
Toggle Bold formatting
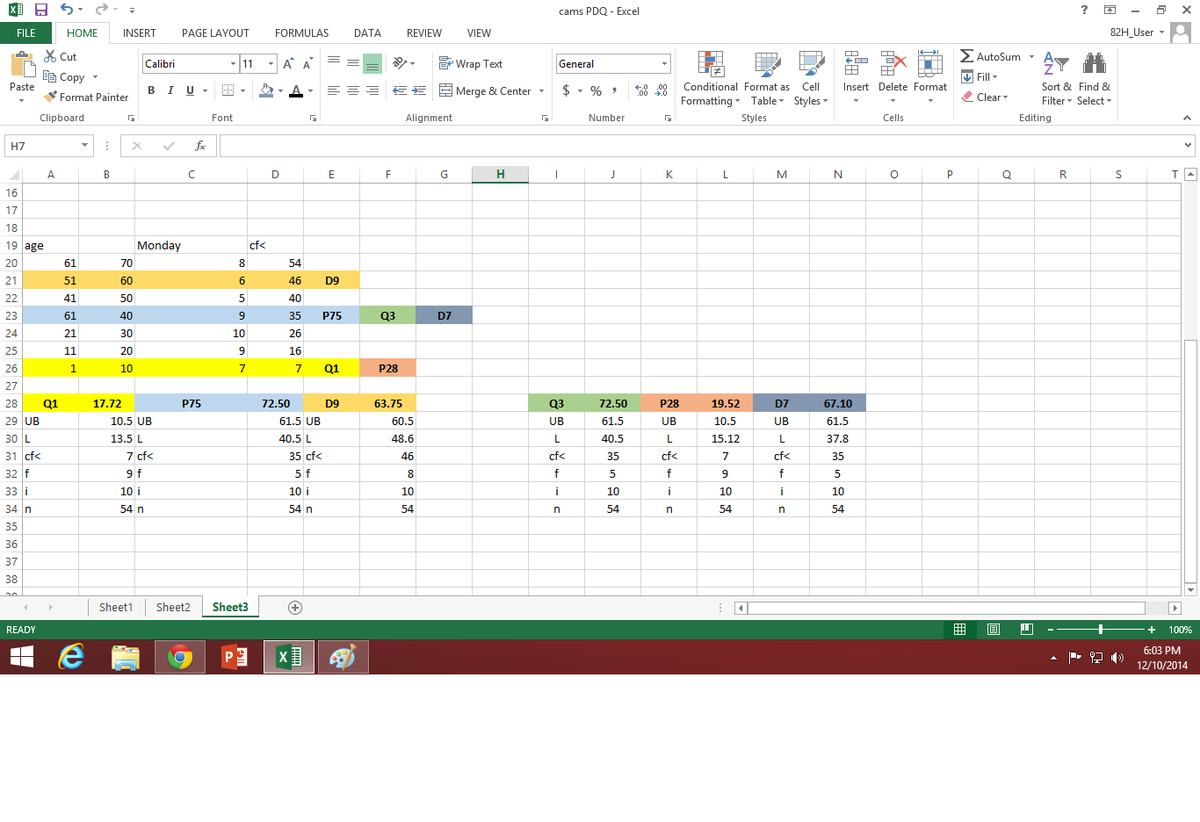point(151,91)
